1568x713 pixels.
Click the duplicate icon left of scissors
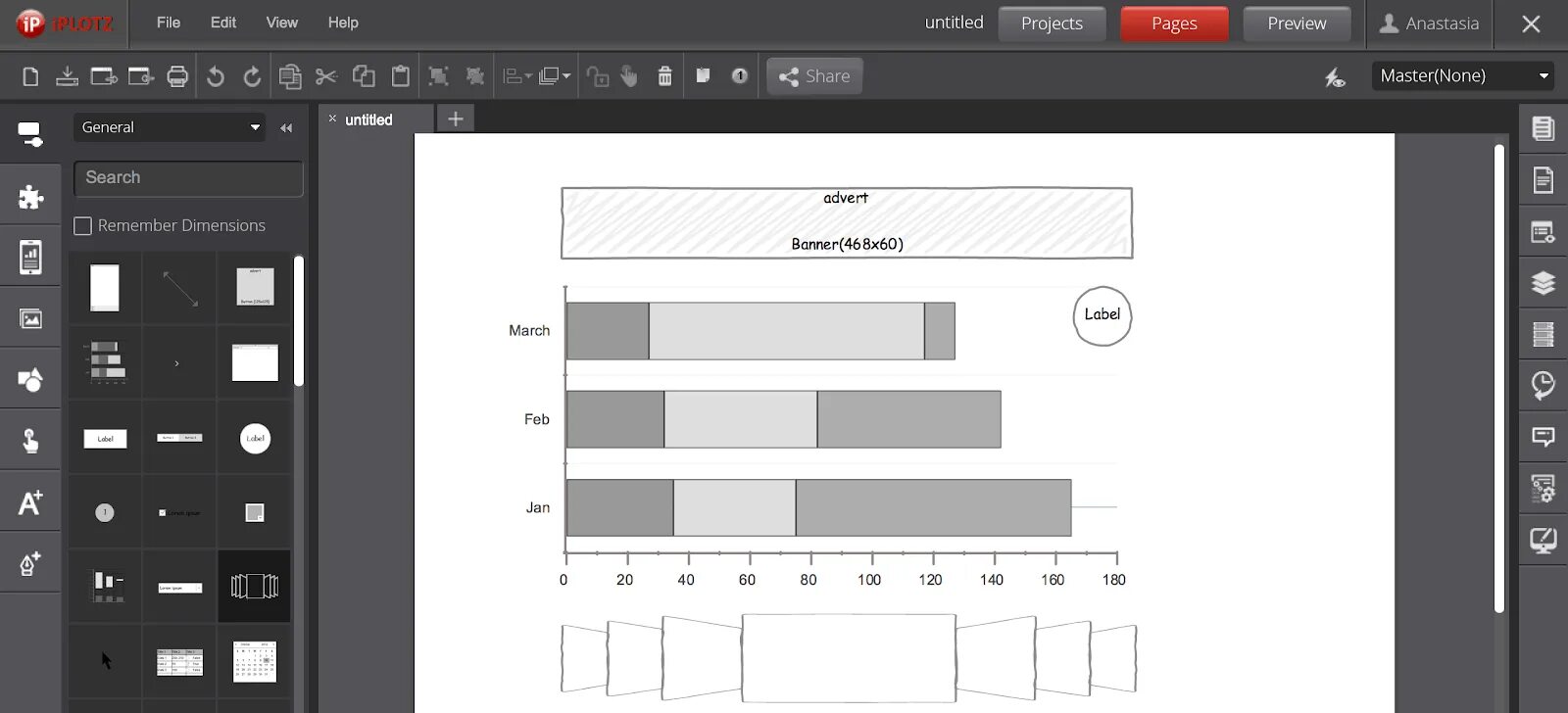(x=290, y=76)
